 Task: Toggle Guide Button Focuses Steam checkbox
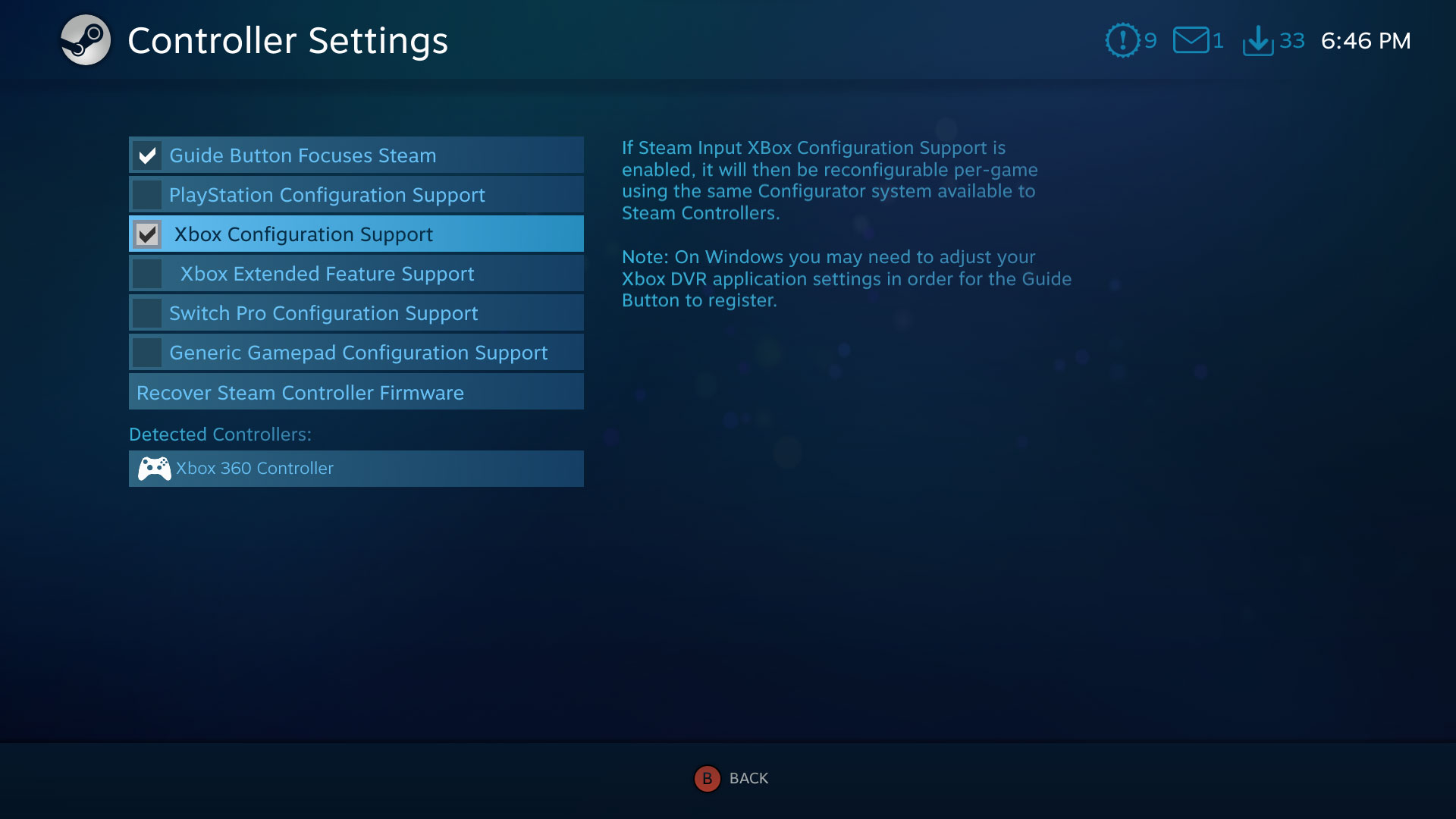coord(149,155)
